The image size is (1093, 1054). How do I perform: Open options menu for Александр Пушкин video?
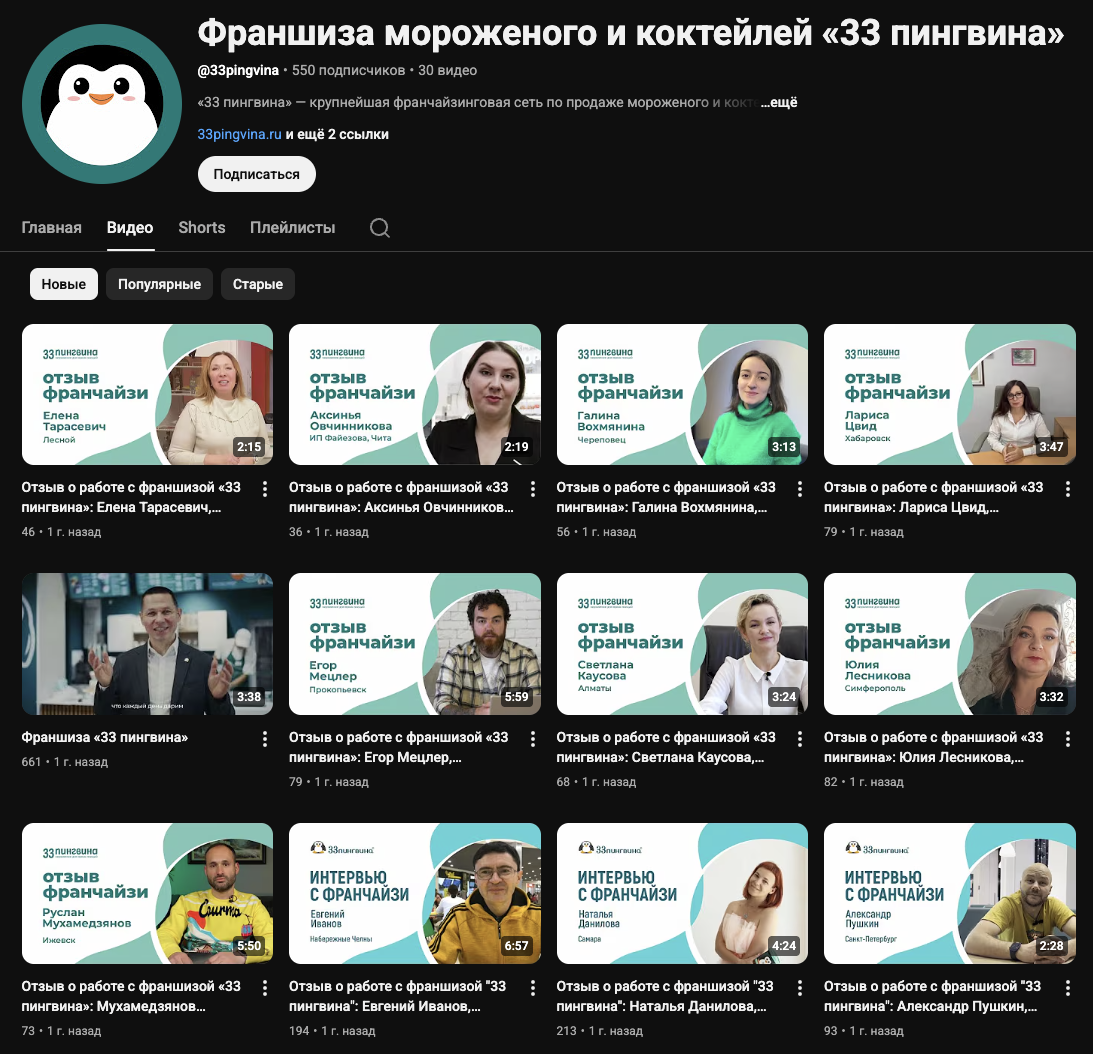[1067, 988]
